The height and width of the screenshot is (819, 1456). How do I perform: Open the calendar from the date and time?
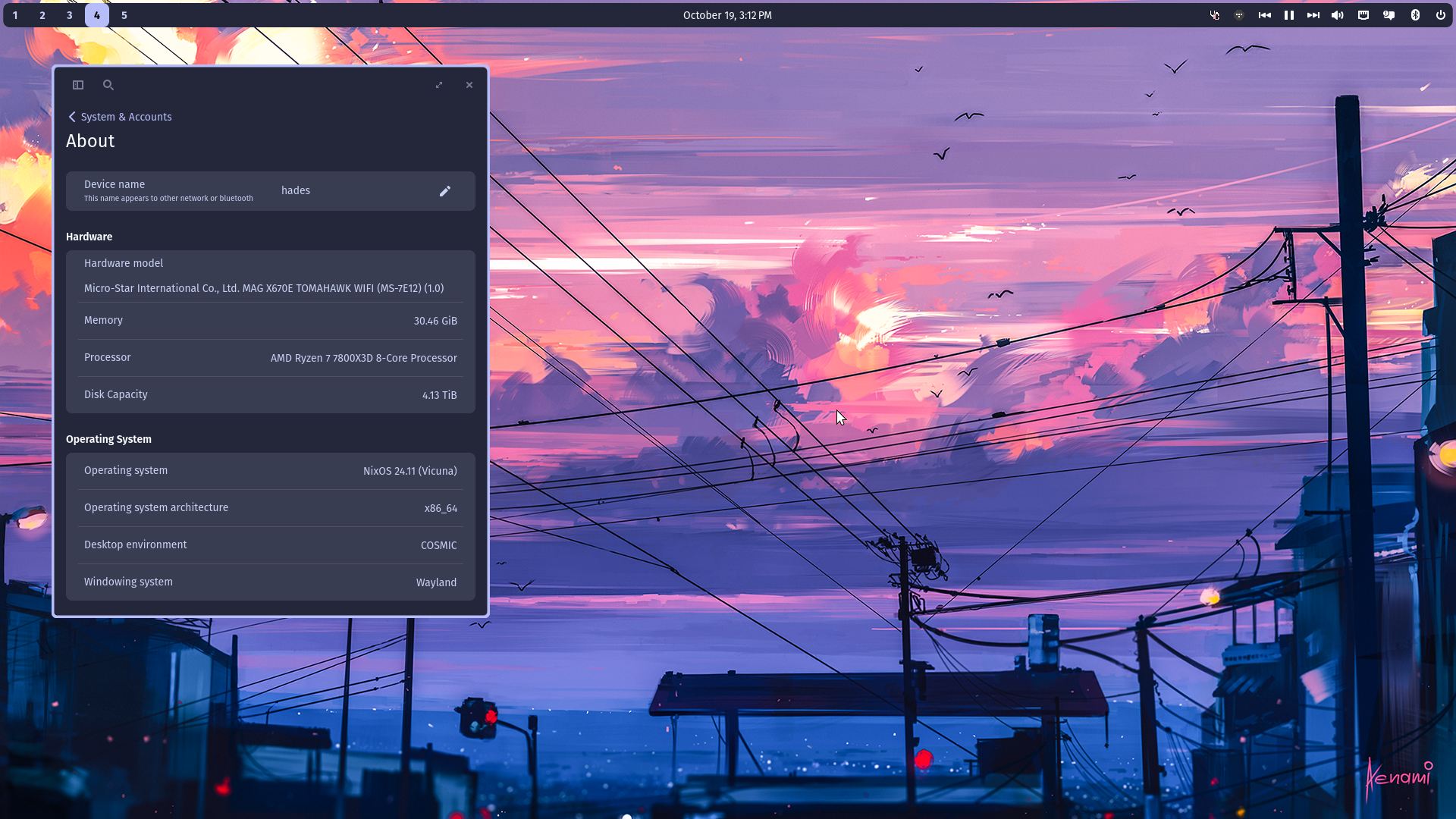727,15
